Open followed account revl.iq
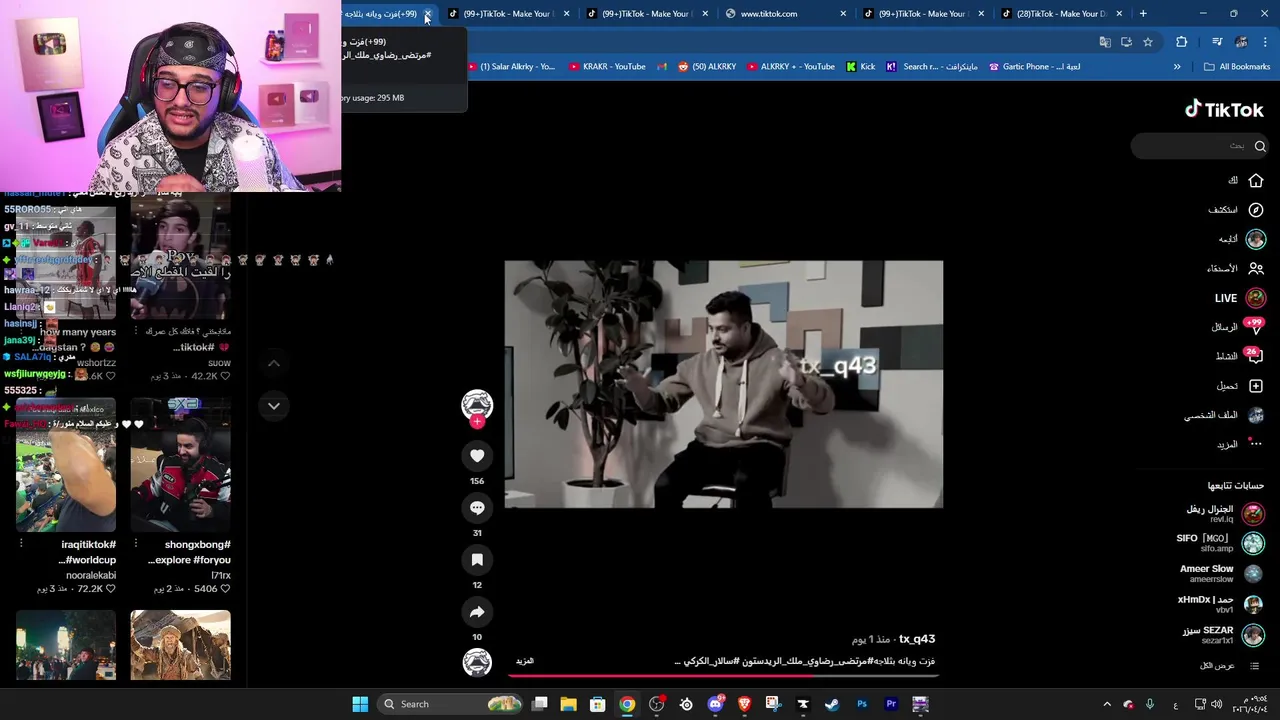This screenshot has height=720, width=1280. [x=1224, y=513]
